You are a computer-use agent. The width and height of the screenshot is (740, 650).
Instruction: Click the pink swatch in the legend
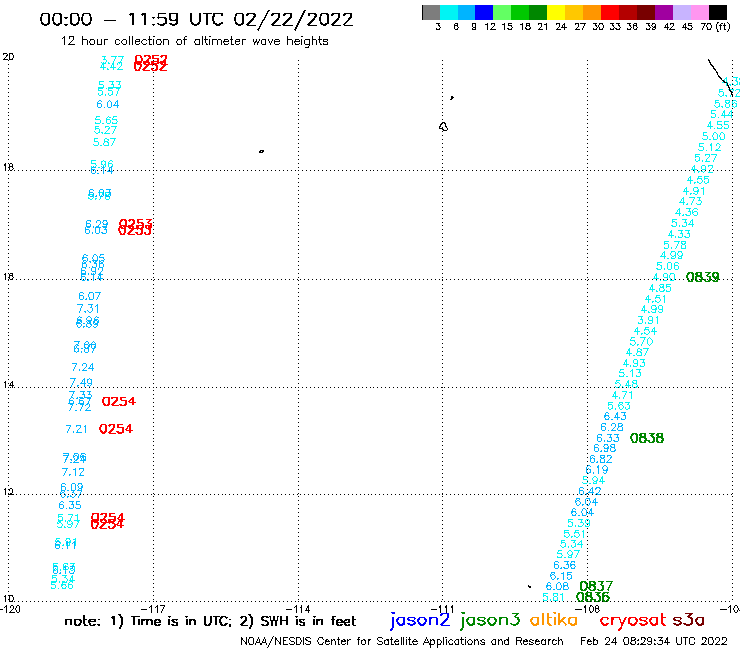pos(699,12)
